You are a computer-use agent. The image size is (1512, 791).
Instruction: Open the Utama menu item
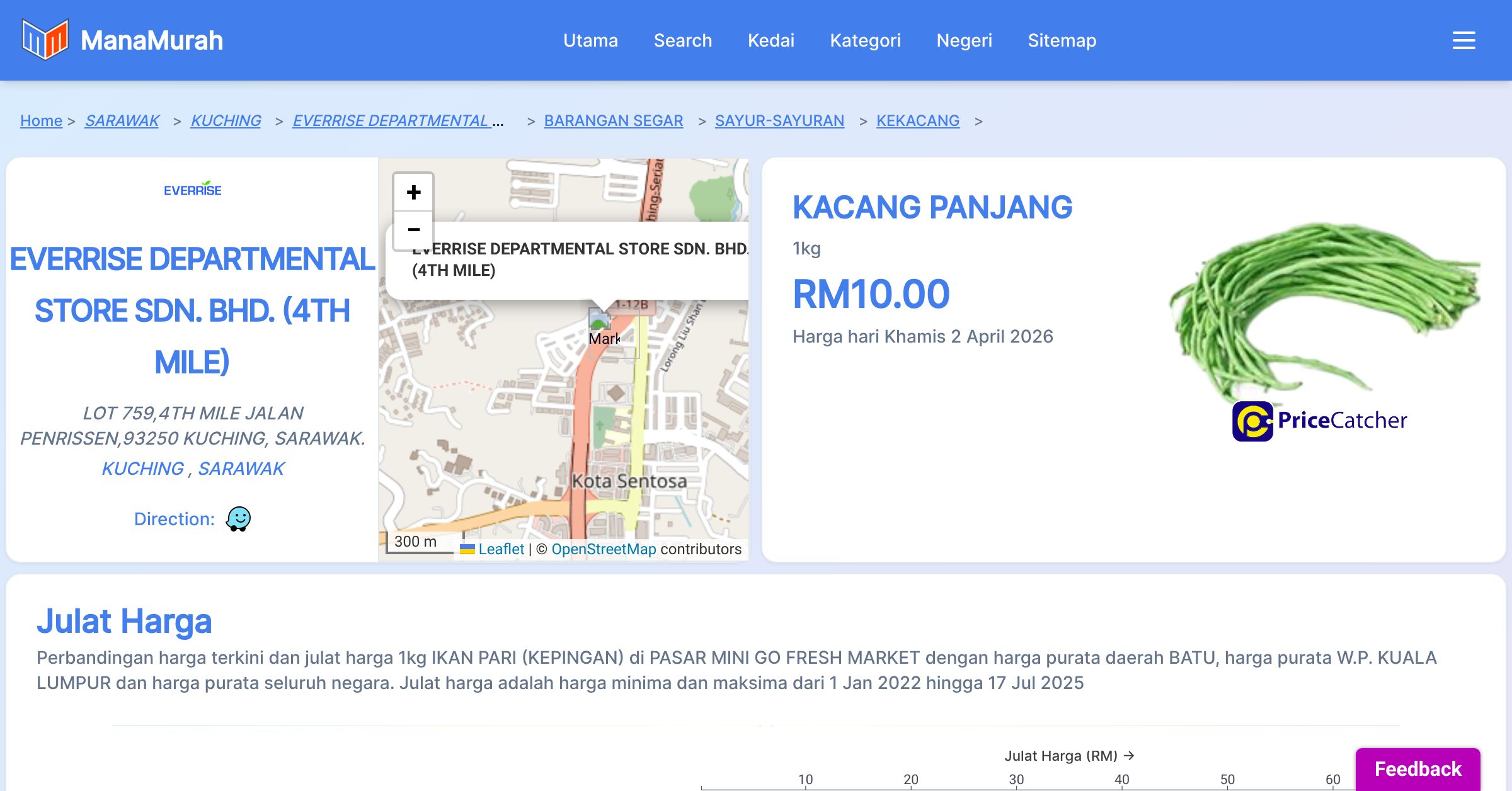tap(590, 40)
